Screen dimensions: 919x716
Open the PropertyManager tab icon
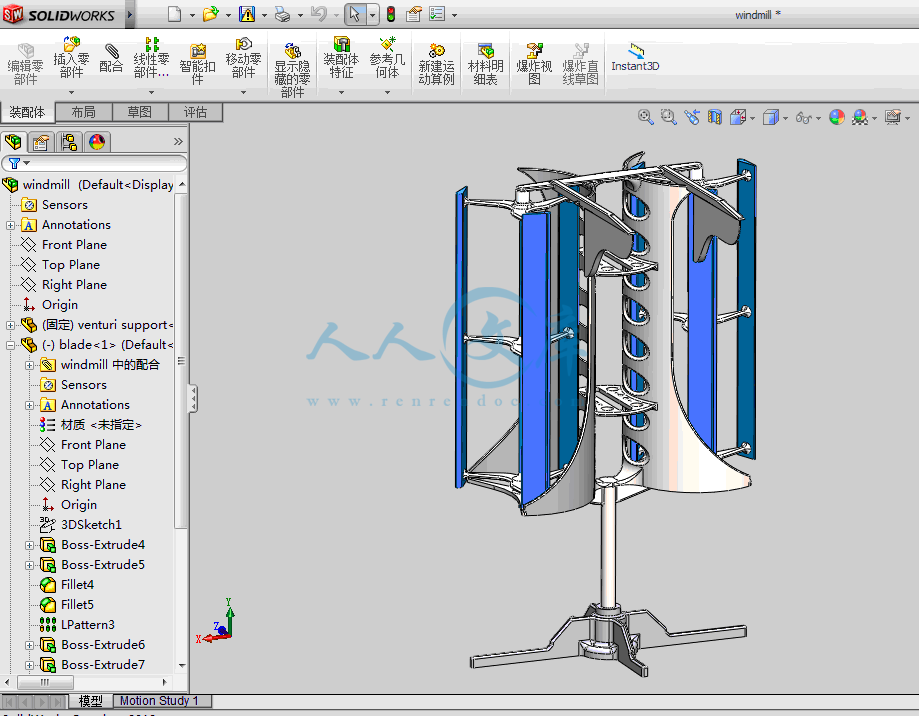coord(41,142)
